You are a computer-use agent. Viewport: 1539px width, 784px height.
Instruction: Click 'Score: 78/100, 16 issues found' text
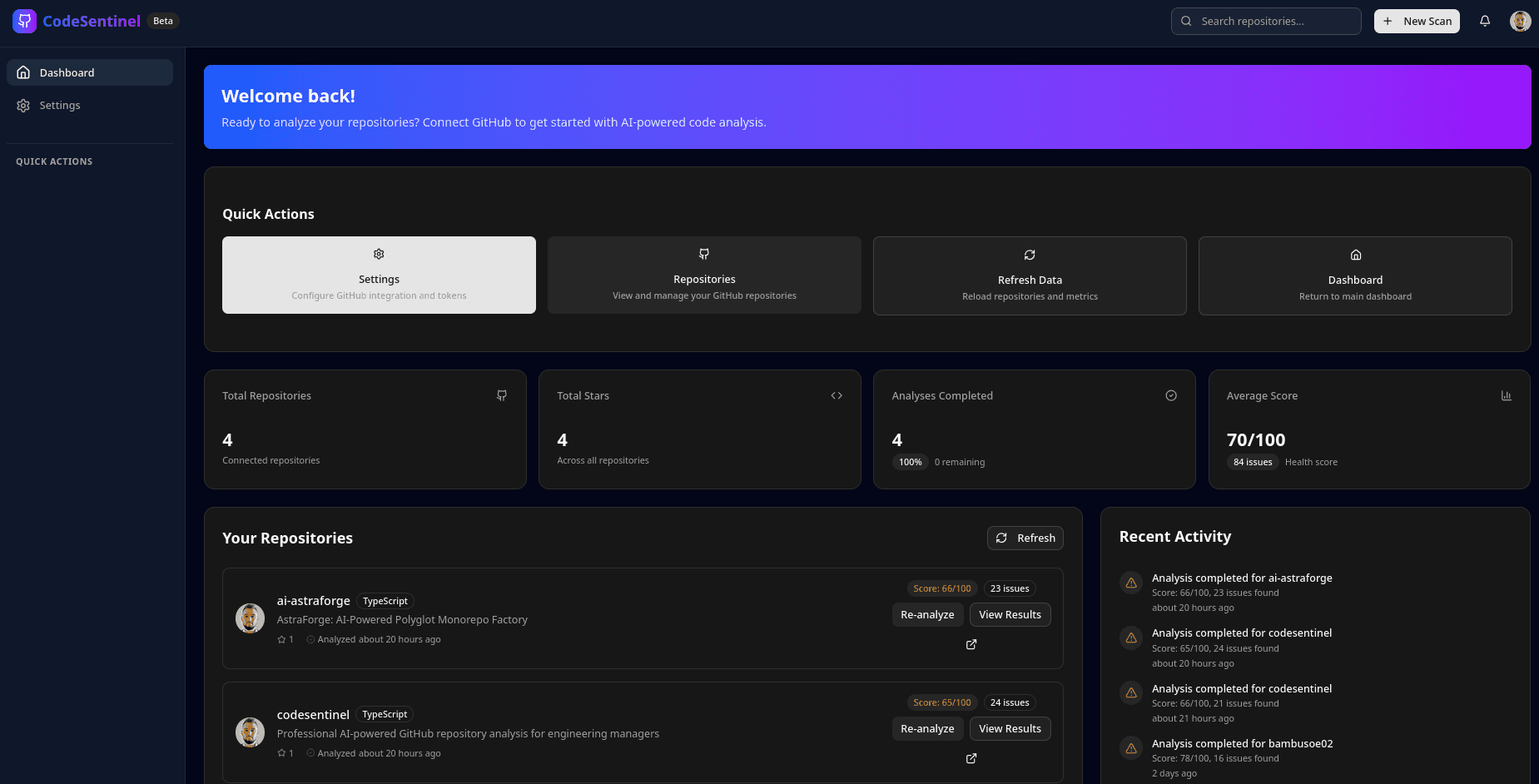click(x=1215, y=758)
